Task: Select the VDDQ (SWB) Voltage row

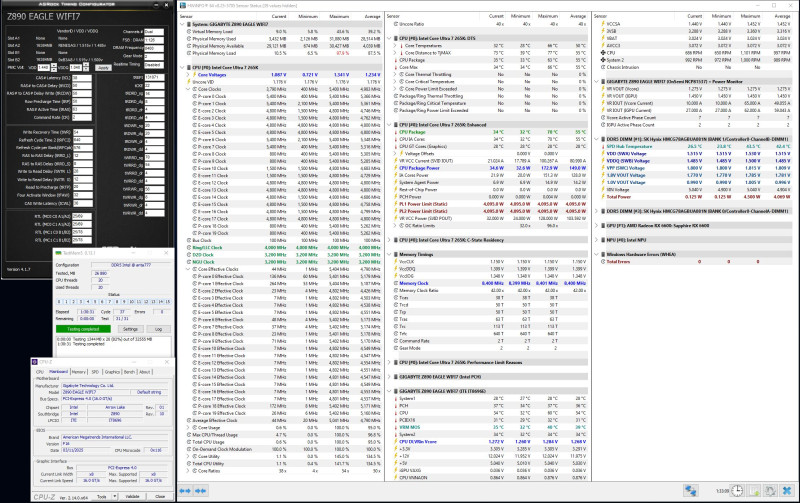Action: [694, 161]
